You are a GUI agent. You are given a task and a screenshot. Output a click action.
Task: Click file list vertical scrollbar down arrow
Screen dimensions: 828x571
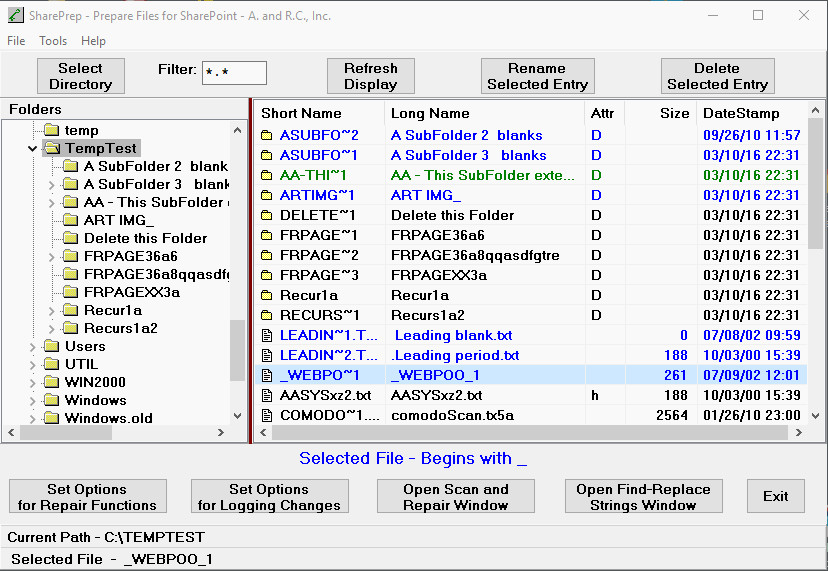click(815, 416)
